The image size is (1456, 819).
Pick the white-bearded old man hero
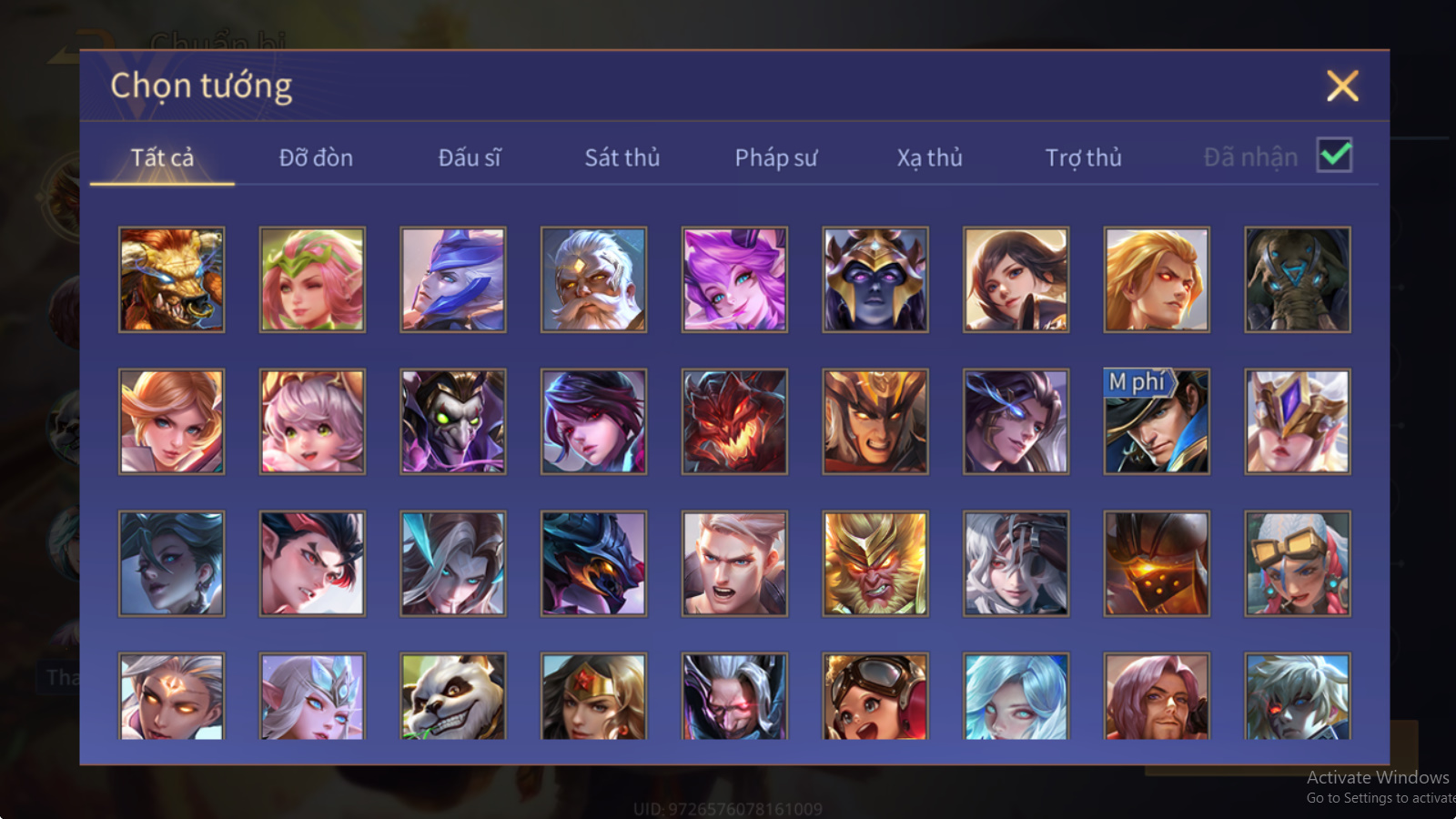593,279
